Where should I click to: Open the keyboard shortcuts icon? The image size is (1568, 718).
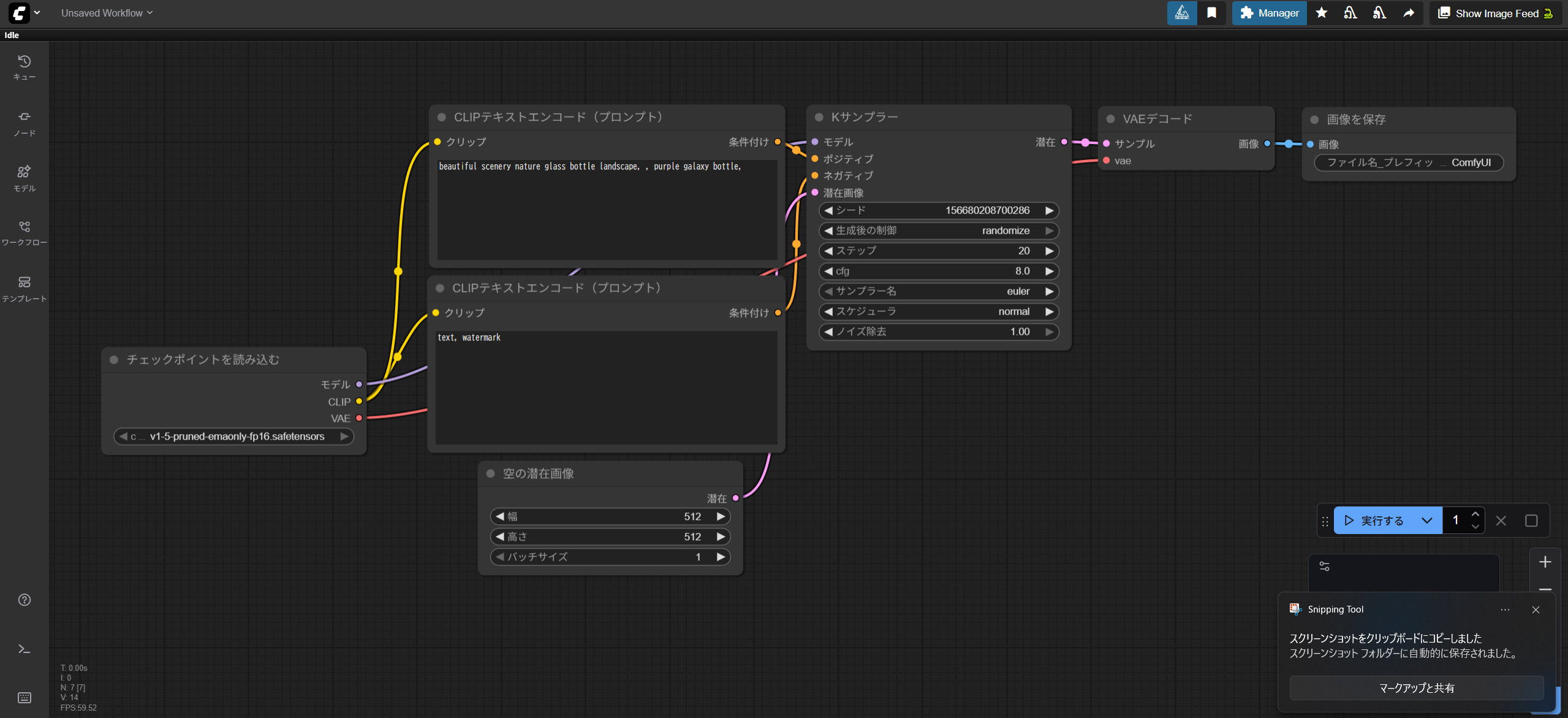coord(24,697)
